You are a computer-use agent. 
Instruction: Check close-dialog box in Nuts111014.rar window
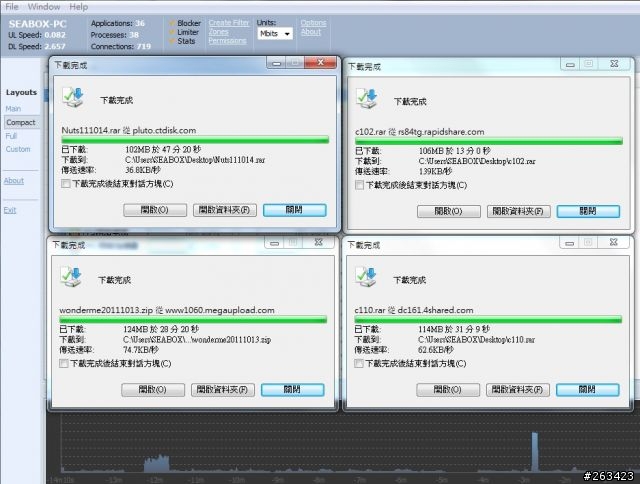(x=65, y=184)
